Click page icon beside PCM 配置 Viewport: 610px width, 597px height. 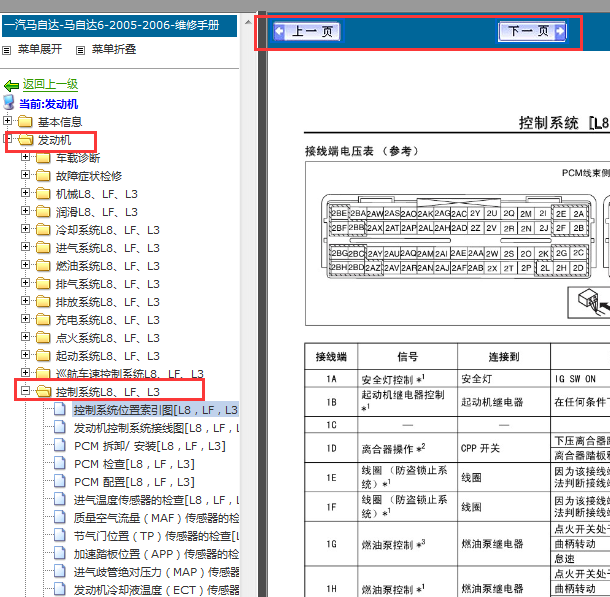pos(60,481)
